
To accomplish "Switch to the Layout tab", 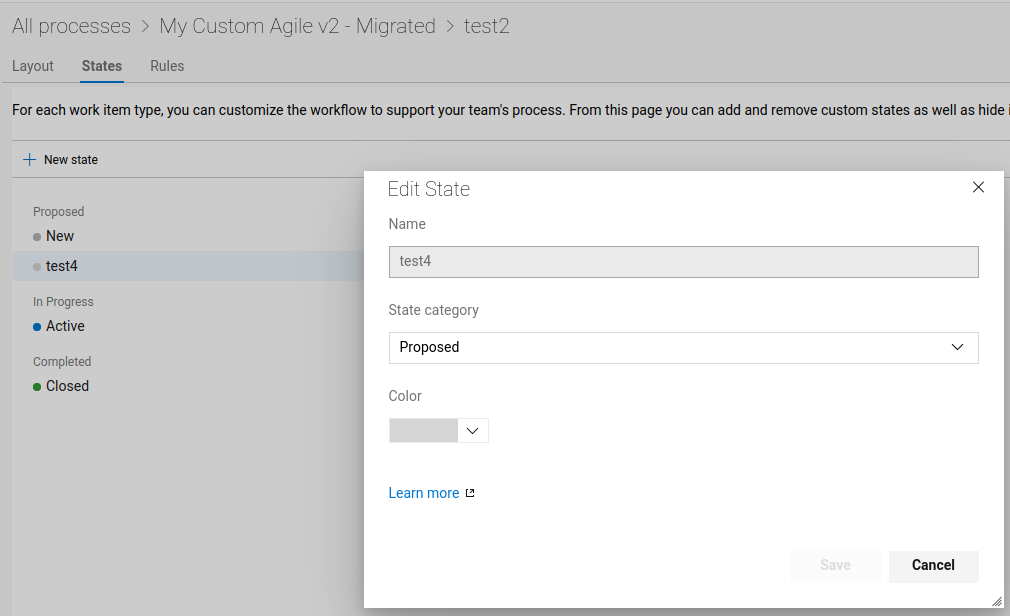I will (x=33, y=66).
